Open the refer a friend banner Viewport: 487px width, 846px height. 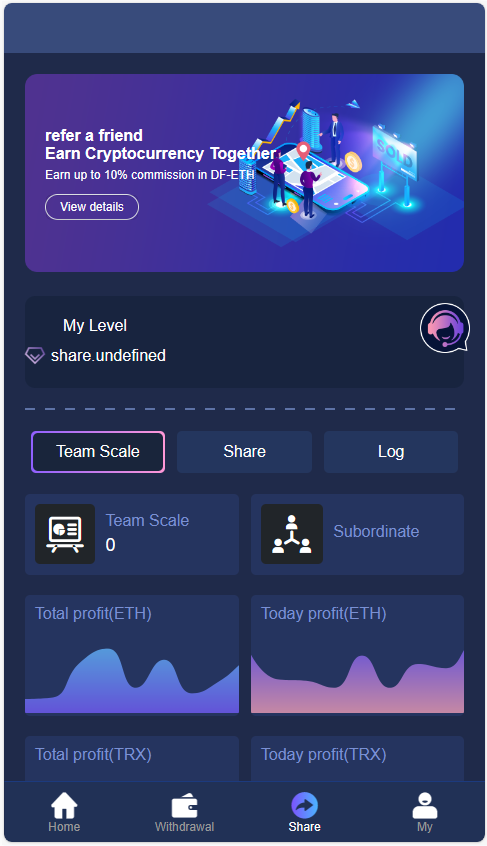[244, 173]
